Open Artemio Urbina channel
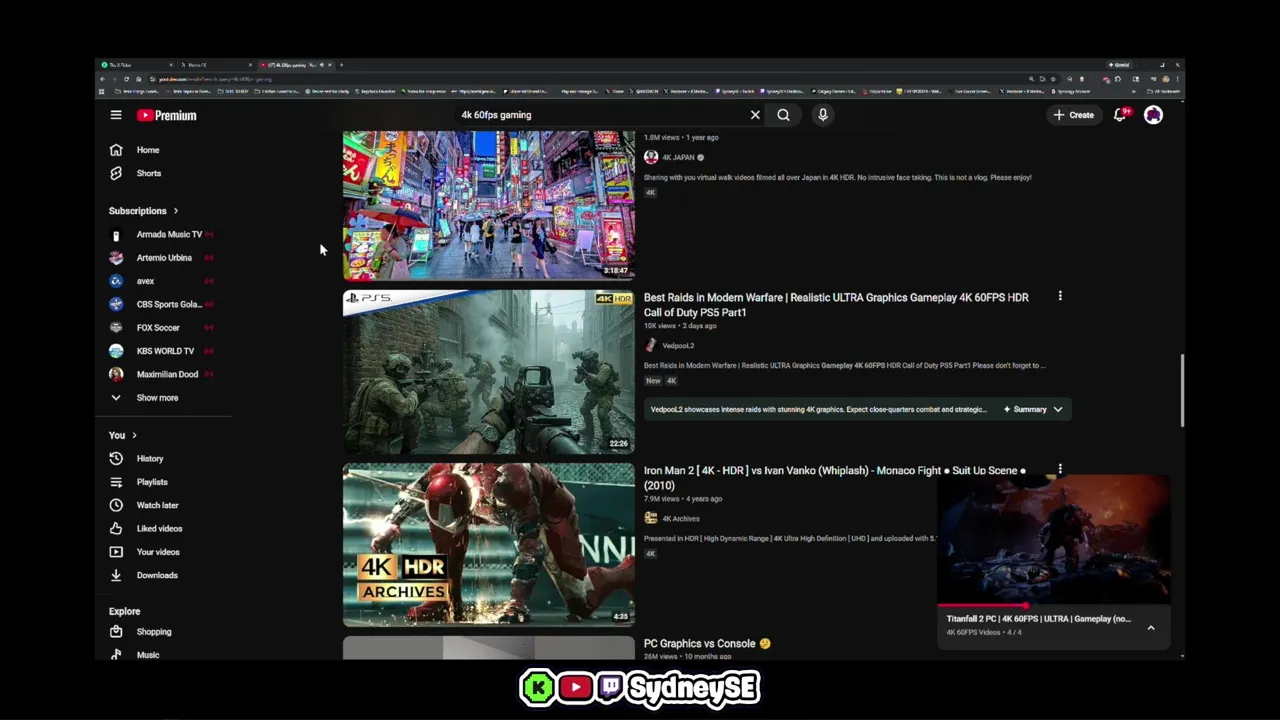This screenshot has width=1280, height=720. (x=164, y=258)
